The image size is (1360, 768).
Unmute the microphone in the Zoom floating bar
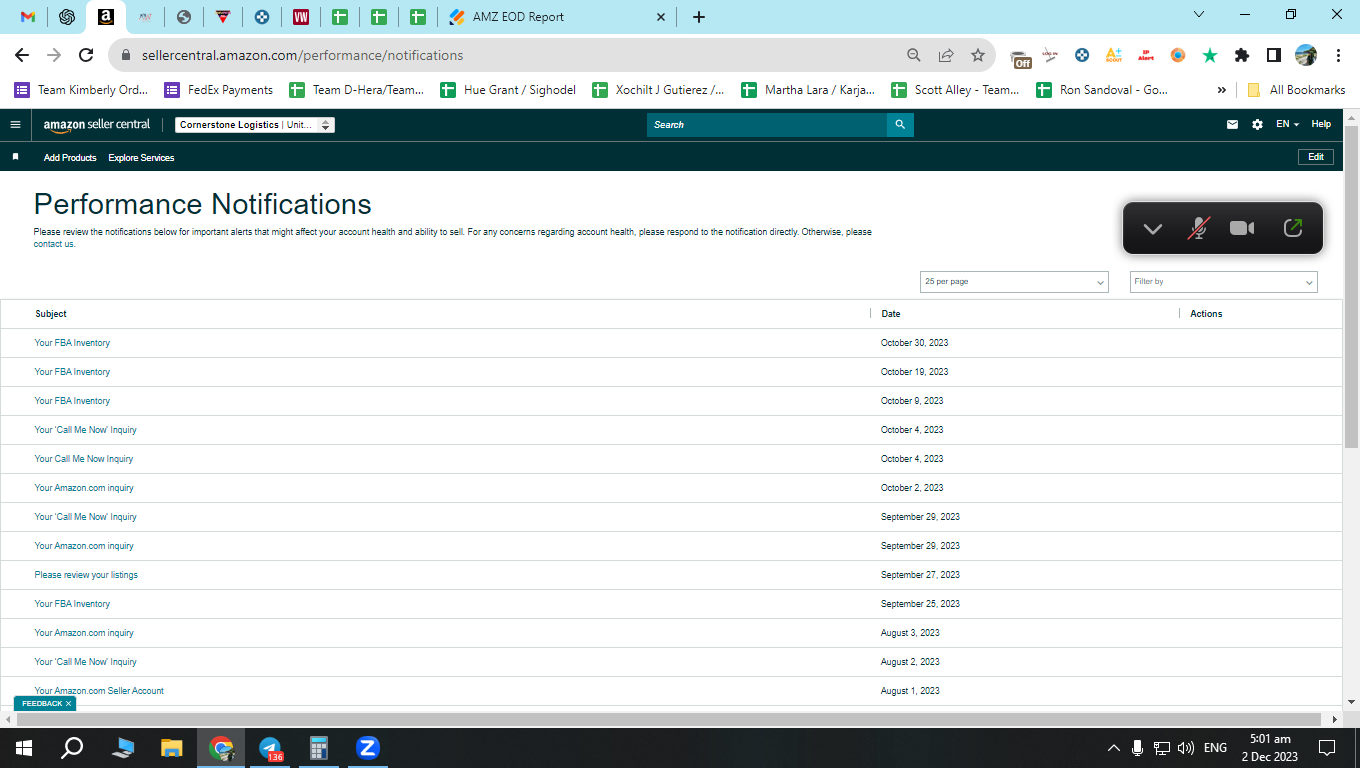[x=1197, y=228]
